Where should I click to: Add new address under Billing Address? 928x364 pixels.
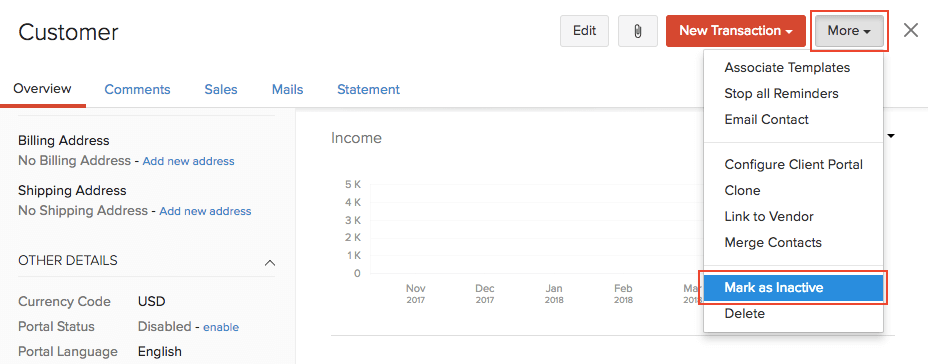[188, 161]
